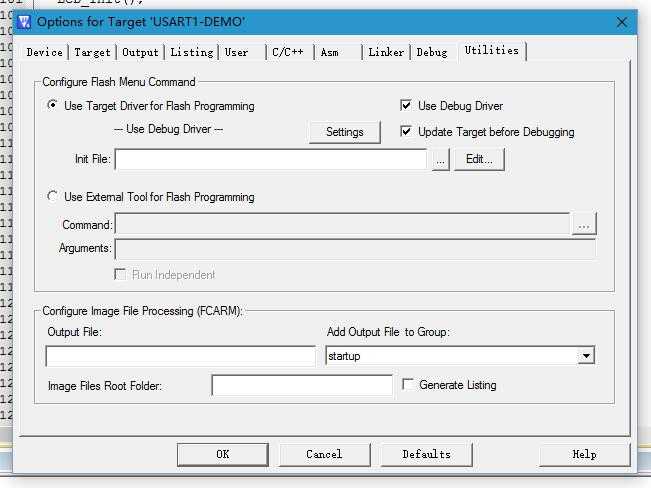Browse for external Command with ellipsis button
Image resolution: width=651 pixels, height=488 pixels.
pos(584,225)
